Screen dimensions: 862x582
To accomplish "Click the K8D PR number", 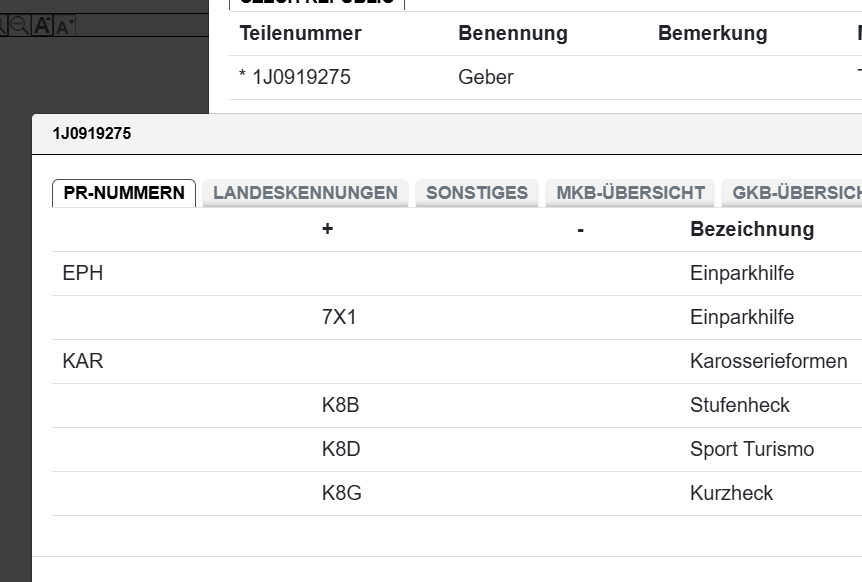I will pos(341,449).
